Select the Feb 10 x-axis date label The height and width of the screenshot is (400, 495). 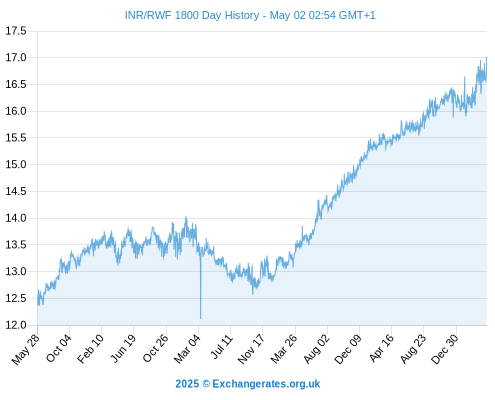tap(91, 348)
